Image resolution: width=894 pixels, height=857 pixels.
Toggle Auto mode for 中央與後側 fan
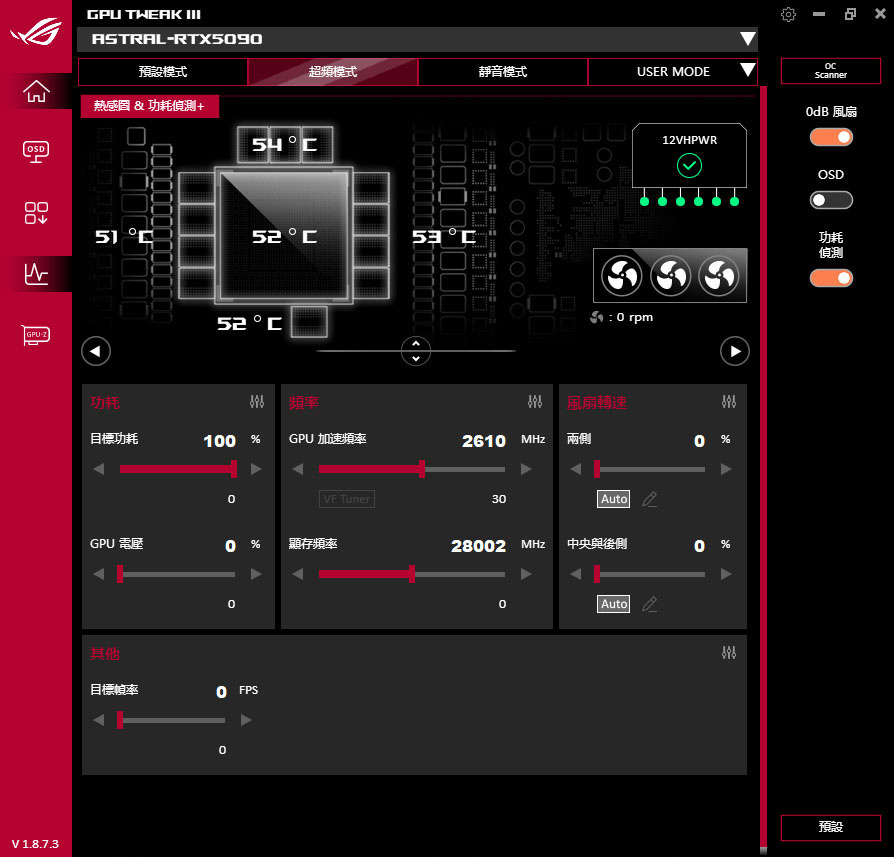pos(613,604)
